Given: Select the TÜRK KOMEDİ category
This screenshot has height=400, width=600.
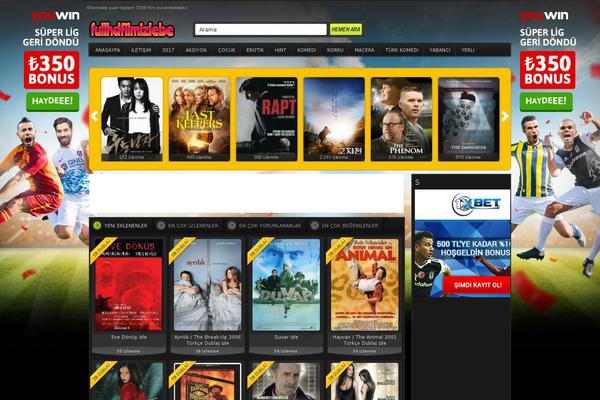Looking at the screenshot, I should pyautogui.click(x=401, y=50).
